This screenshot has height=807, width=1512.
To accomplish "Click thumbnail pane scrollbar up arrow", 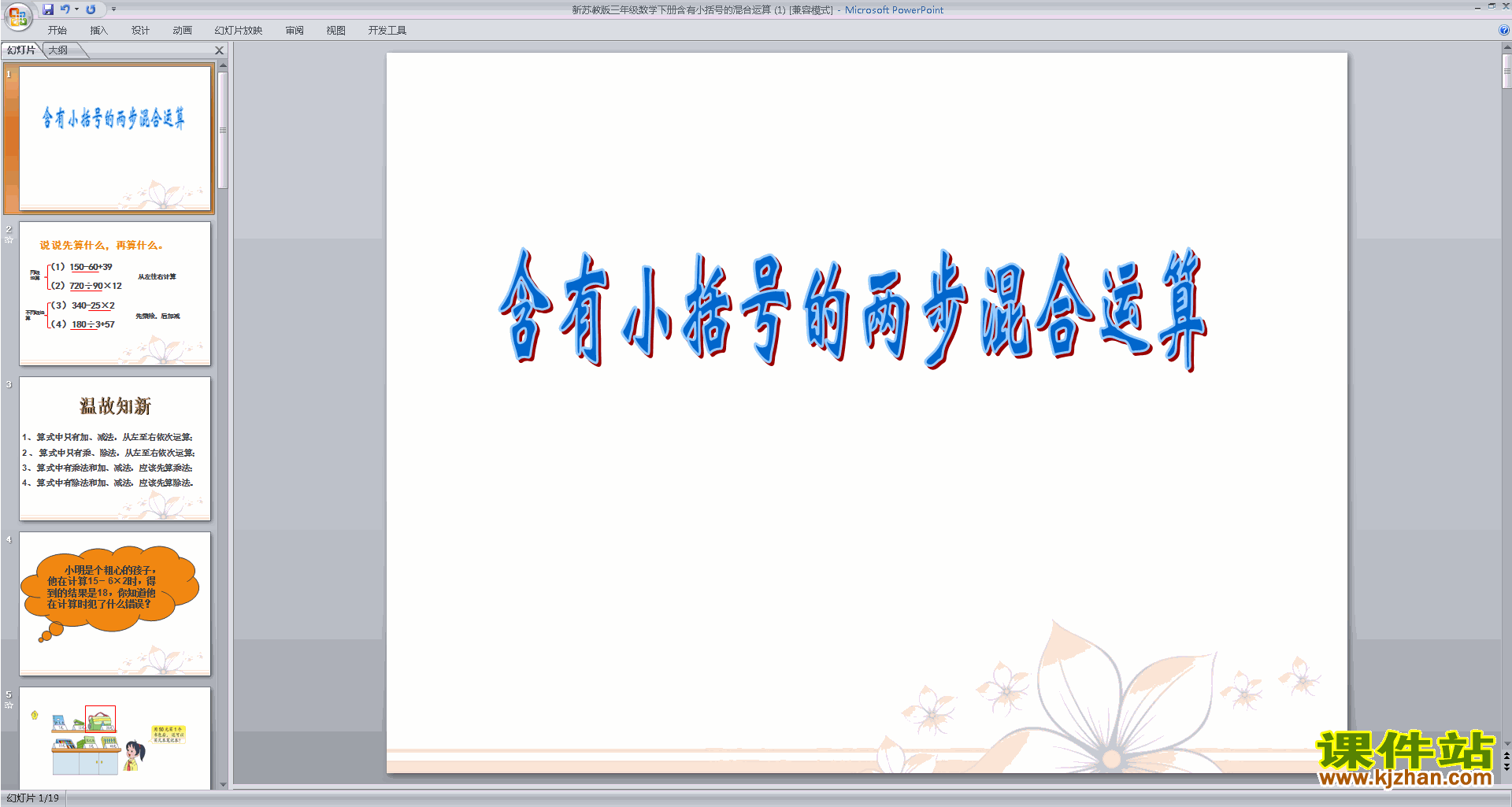I will [223, 65].
